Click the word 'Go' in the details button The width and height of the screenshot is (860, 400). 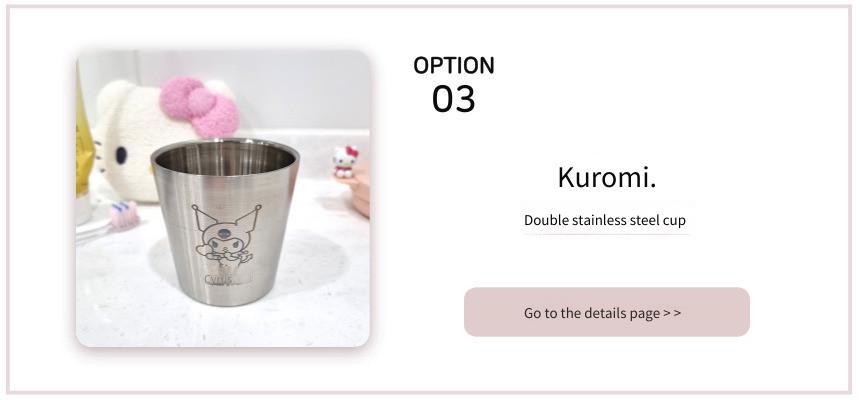click(x=533, y=313)
